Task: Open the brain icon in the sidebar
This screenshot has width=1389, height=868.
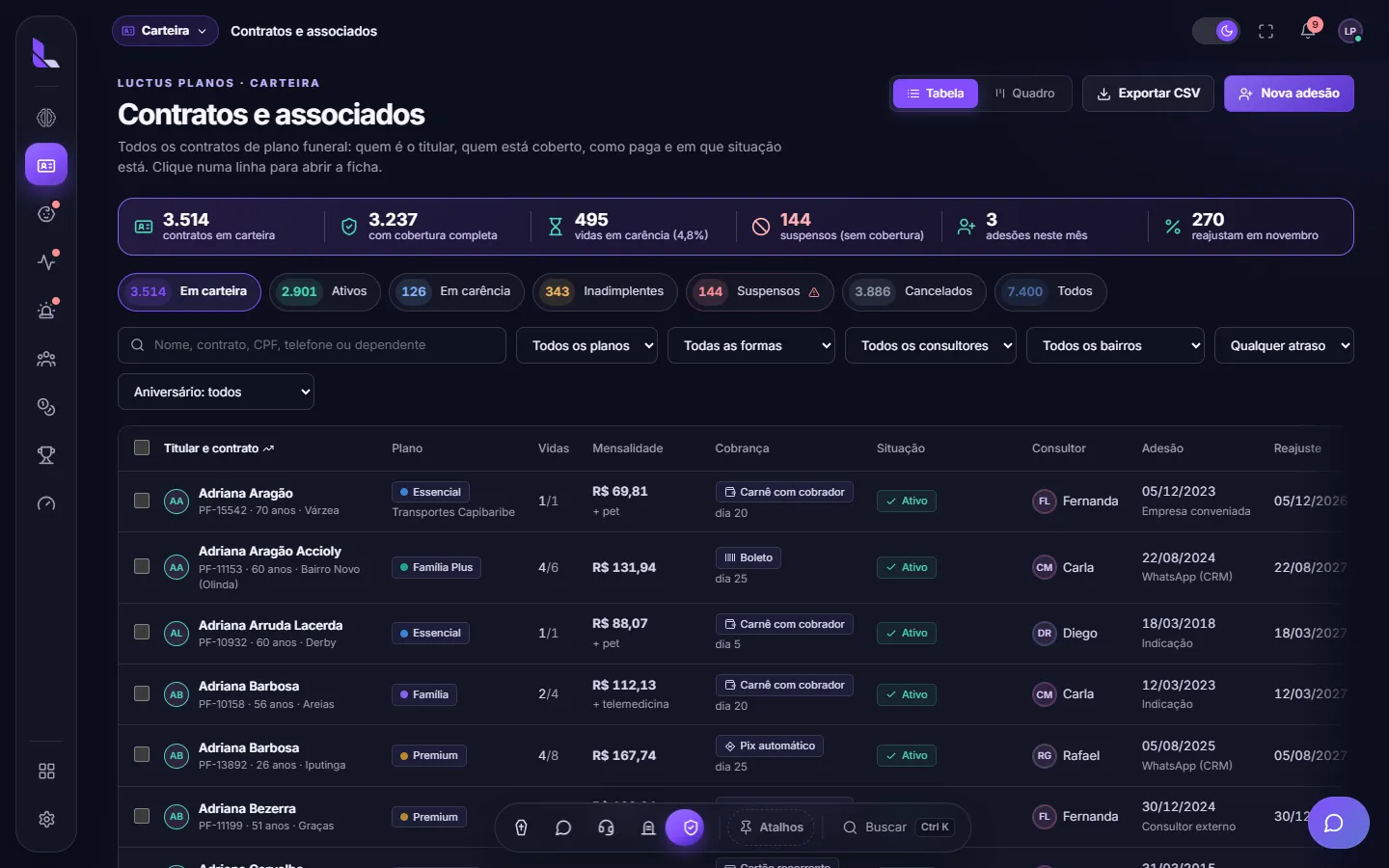Action: [x=46, y=118]
